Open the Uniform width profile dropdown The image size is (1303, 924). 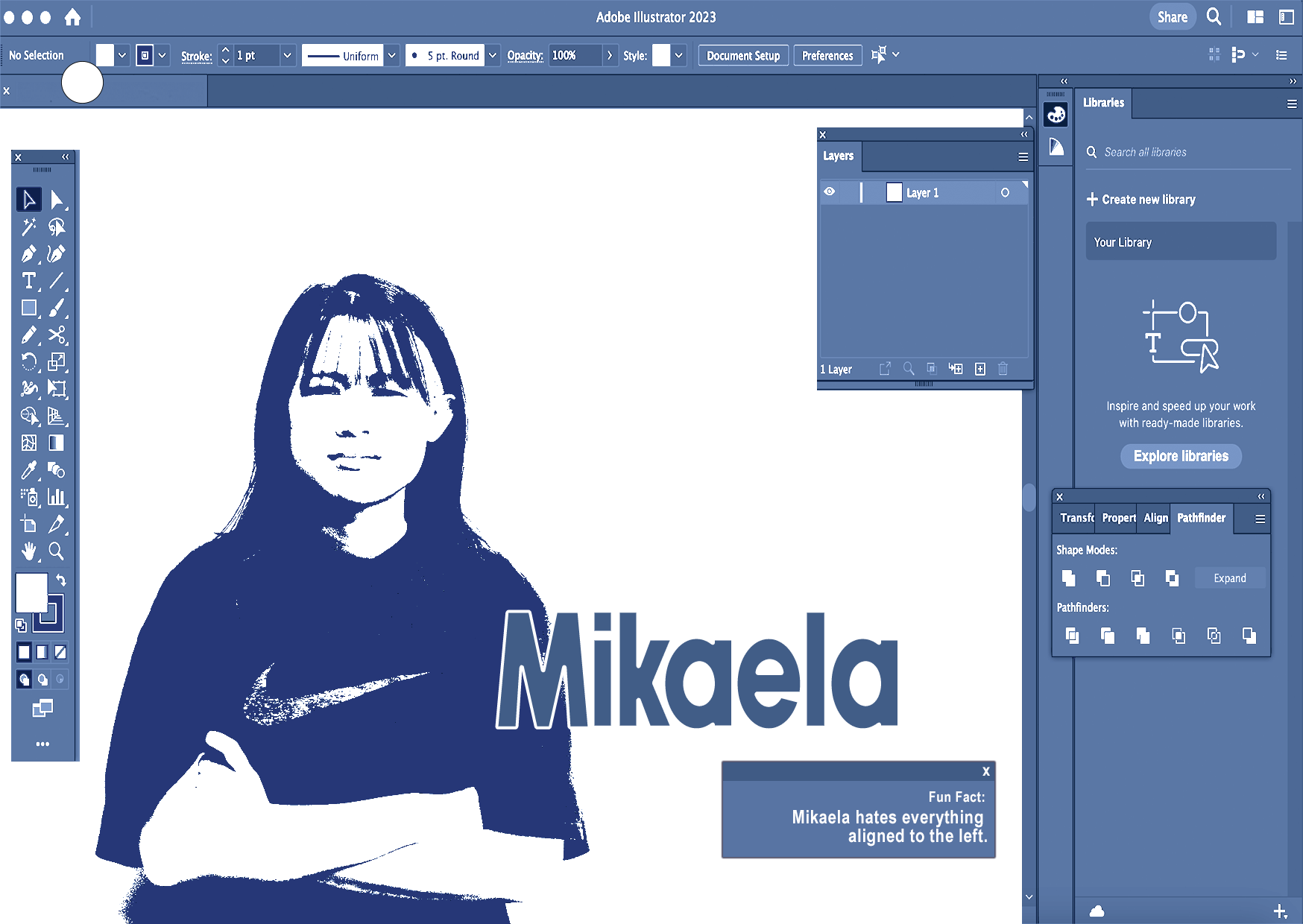coord(391,55)
